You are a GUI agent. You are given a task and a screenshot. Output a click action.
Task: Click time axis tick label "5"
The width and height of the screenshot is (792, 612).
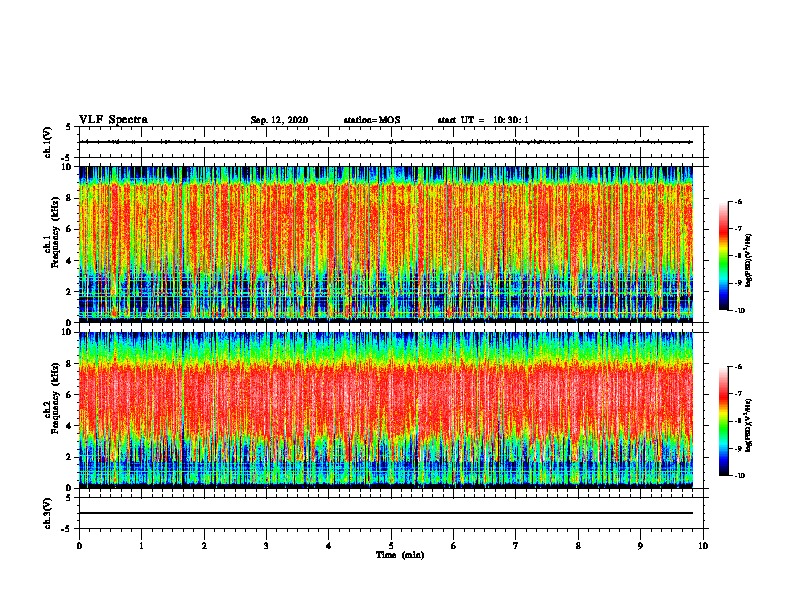391,546
